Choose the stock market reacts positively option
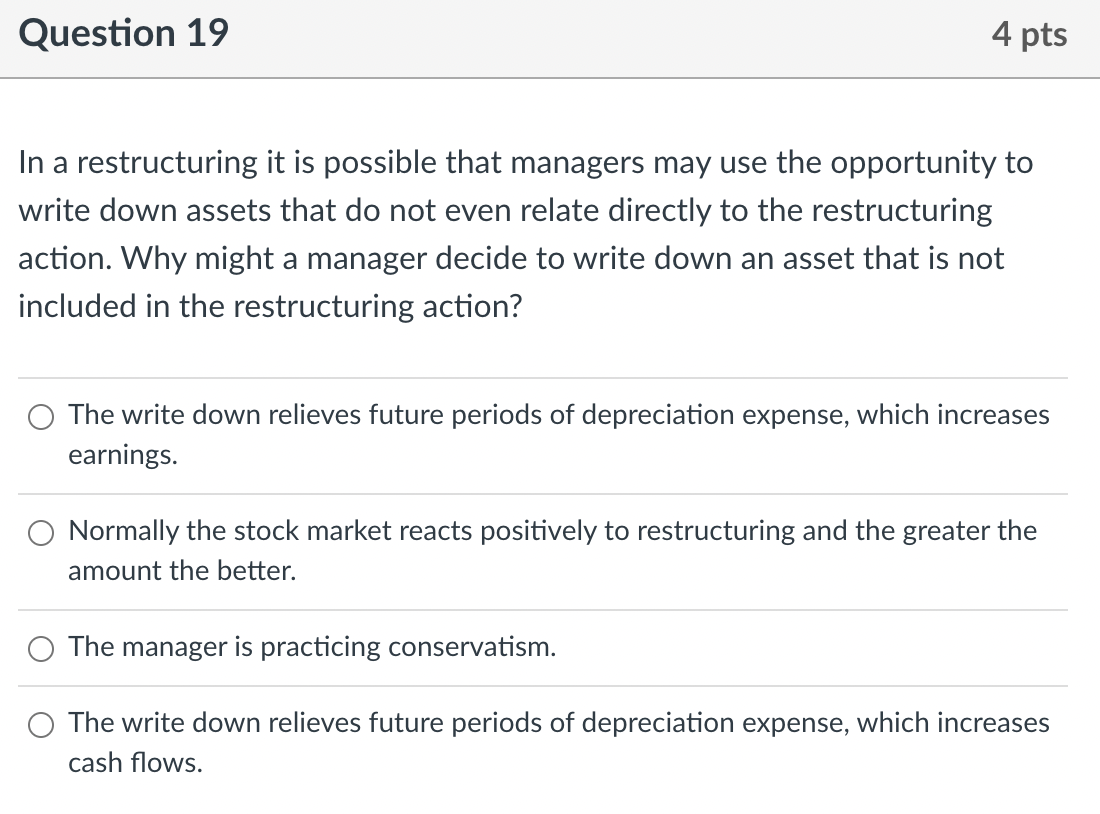The height and width of the screenshot is (814, 1100). tap(40, 532)
